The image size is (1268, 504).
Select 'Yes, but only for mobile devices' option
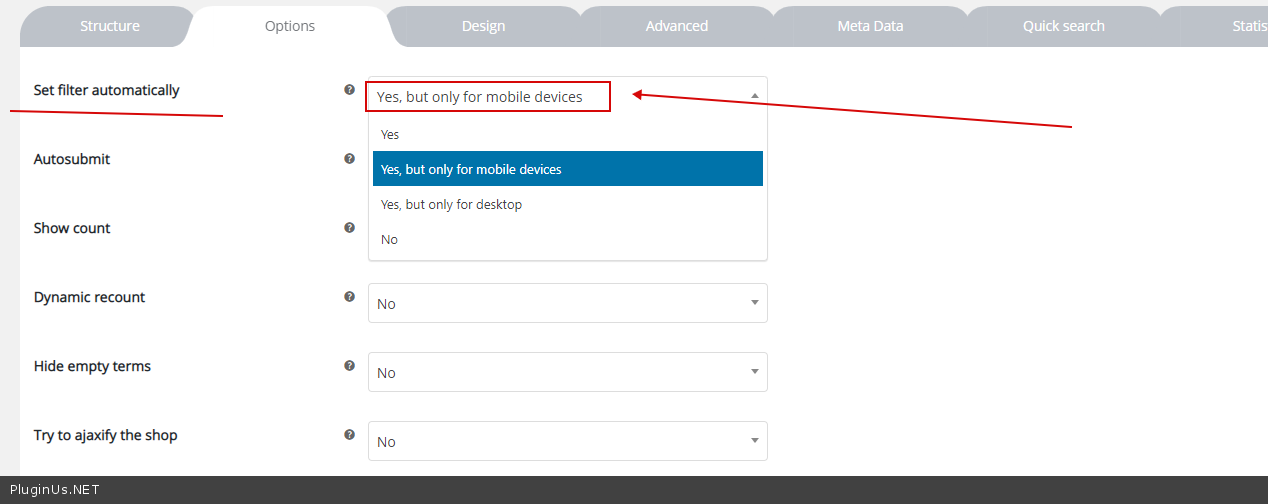click(x=471, y=169)
